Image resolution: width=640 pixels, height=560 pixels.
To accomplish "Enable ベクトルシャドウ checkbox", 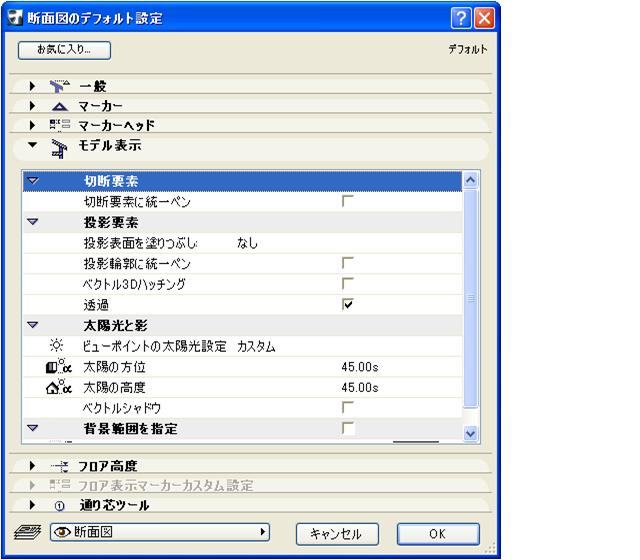I will pyautogui.click(x=348, y=408).
